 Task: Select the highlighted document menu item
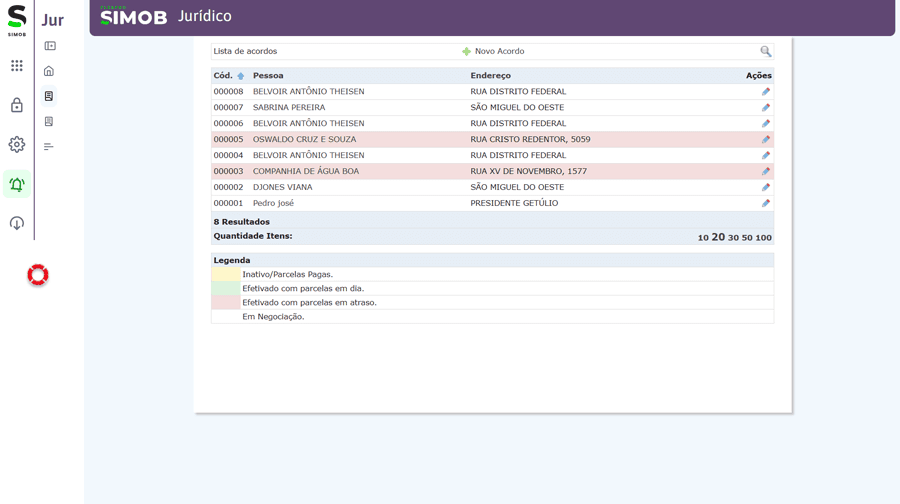(49, 97)
